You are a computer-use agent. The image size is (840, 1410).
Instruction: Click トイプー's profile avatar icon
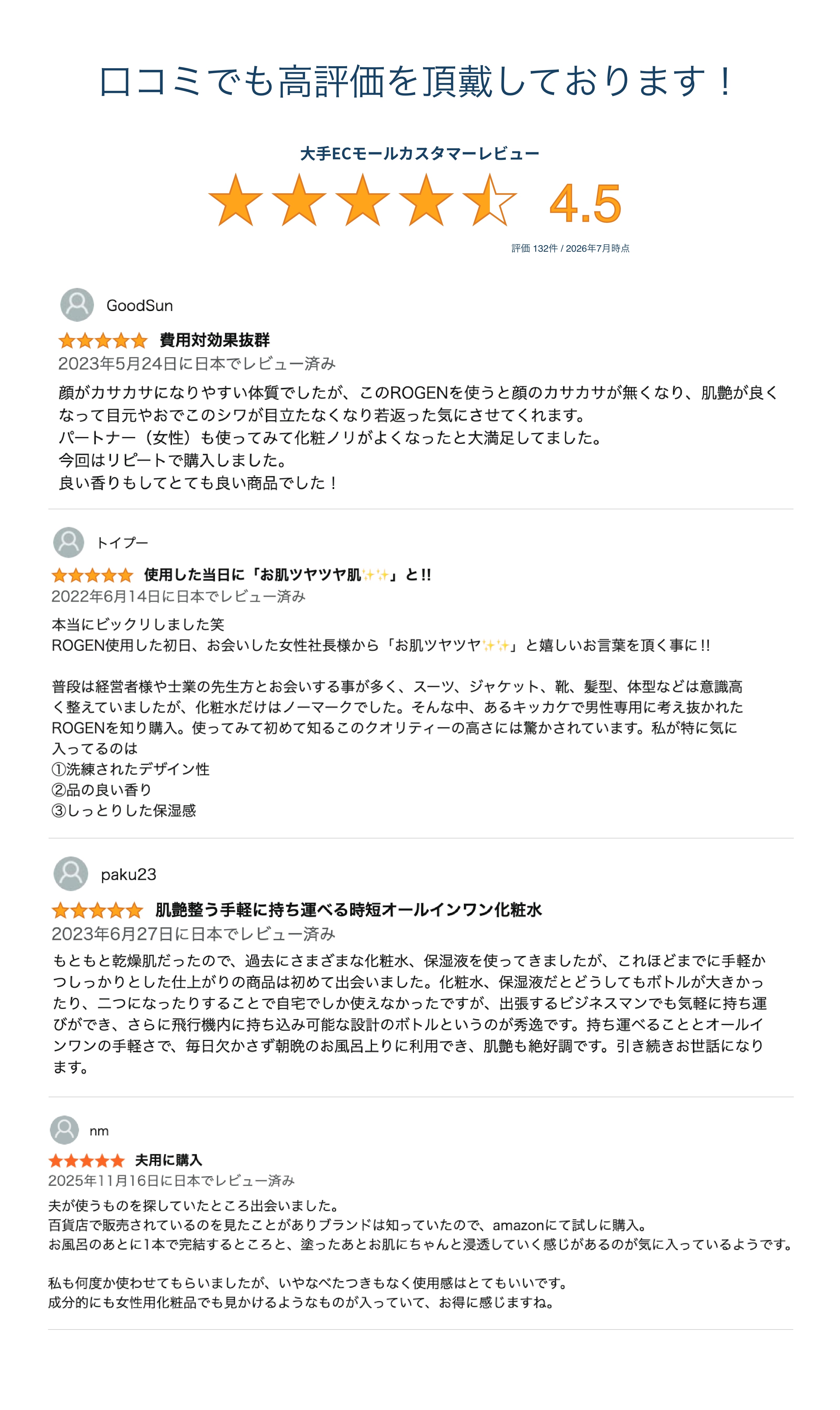[x=69, y=542]
